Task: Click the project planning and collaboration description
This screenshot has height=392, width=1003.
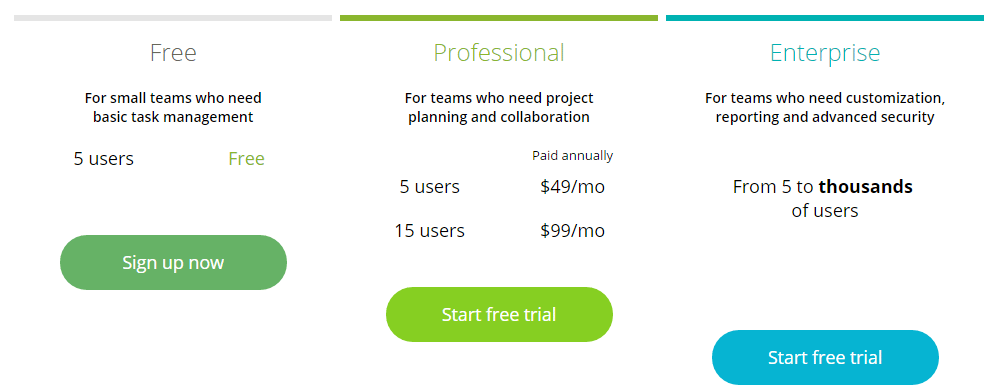Action: pyautogui.click(x=499, y=107)
